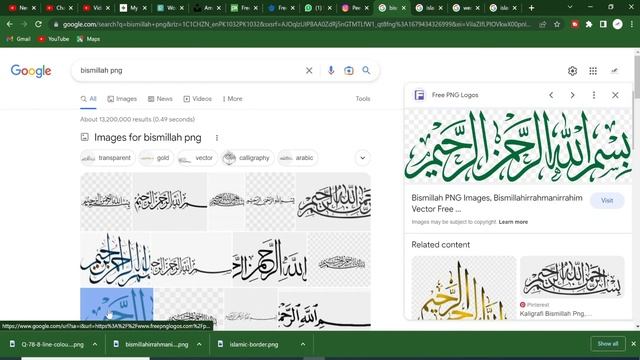Filter images by gold chip
640x360 pixels.
coord(156,158)
